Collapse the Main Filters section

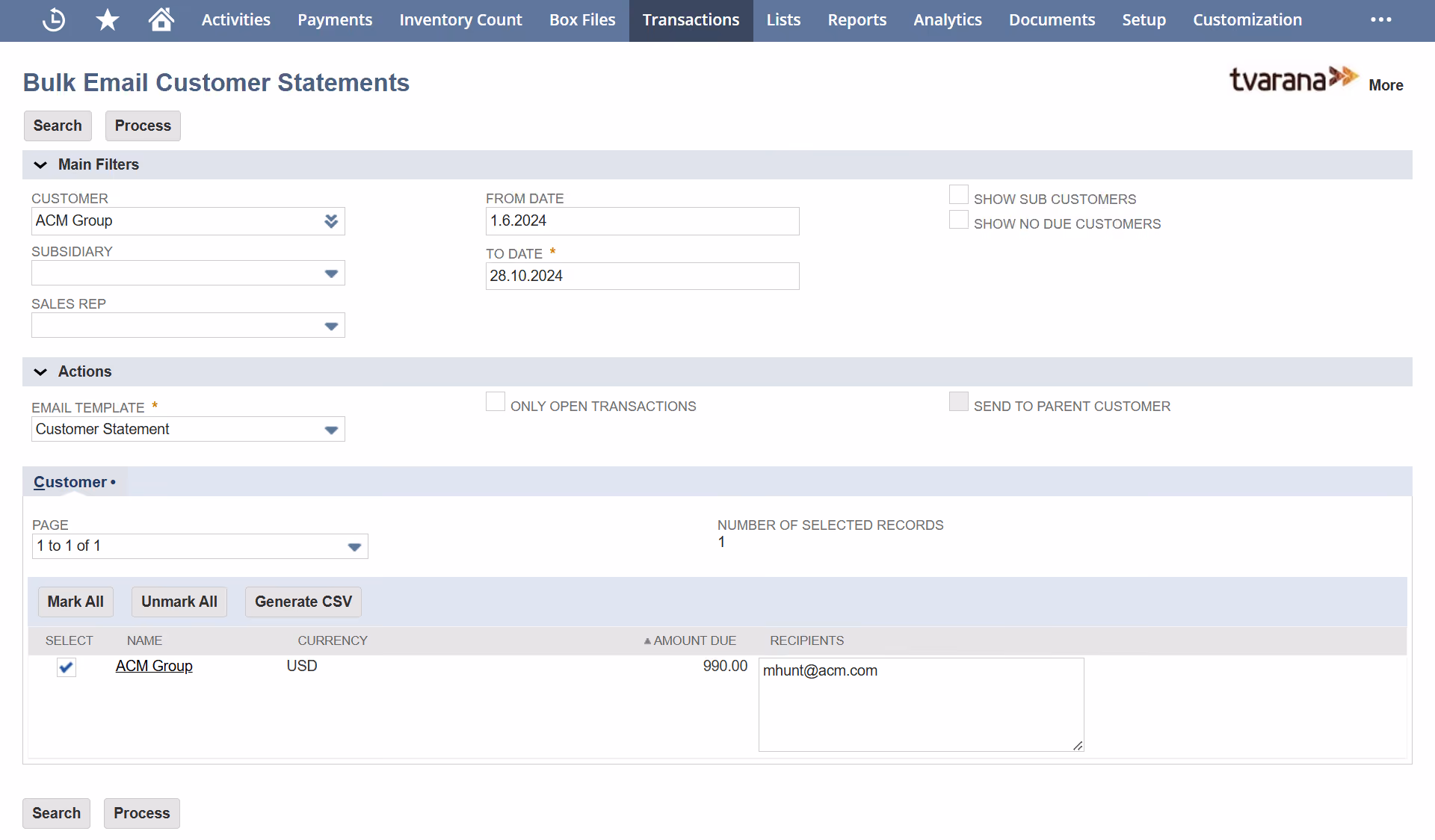[x=41, y=164]
